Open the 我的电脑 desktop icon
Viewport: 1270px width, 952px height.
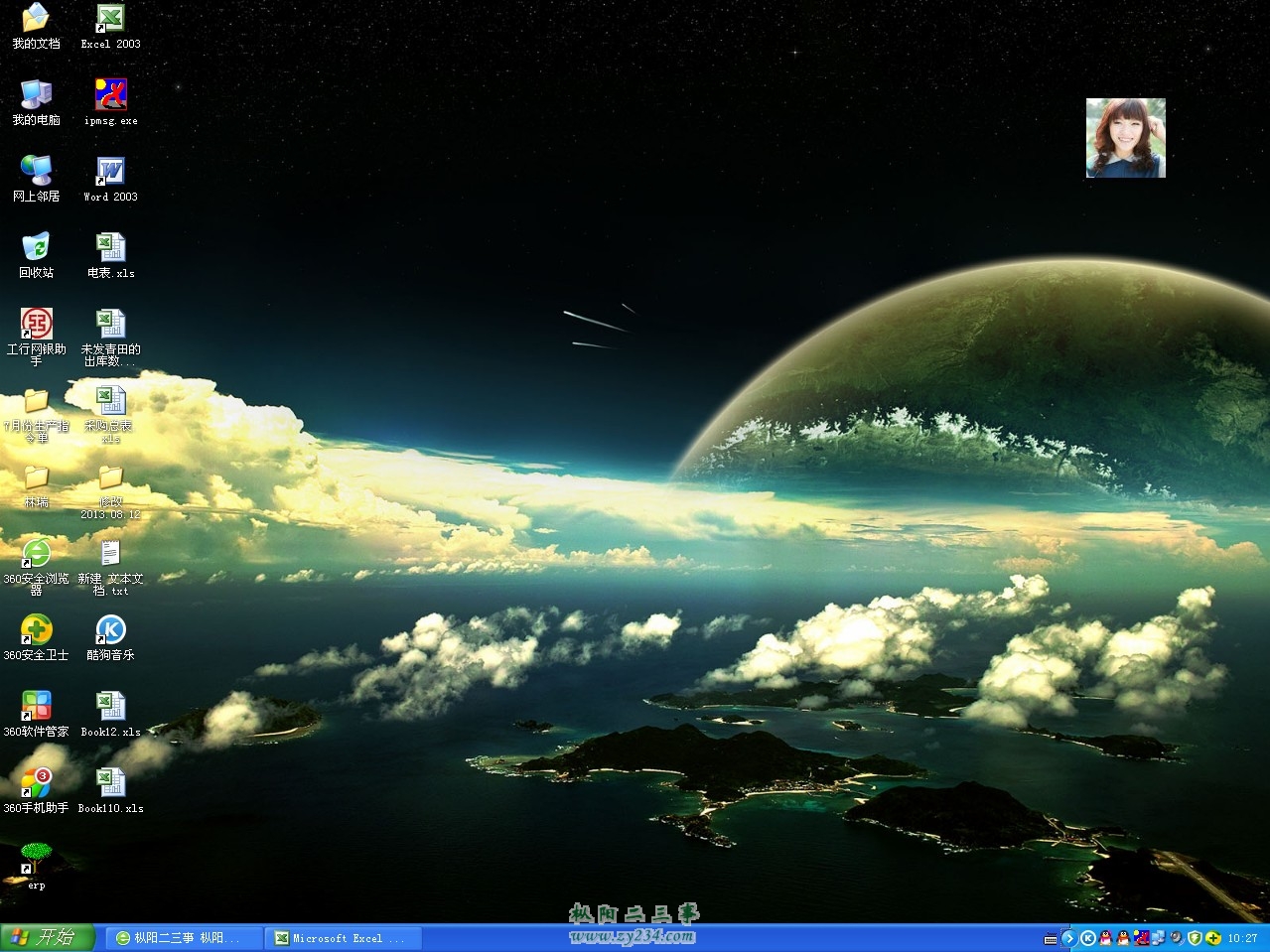pos(36,102)
